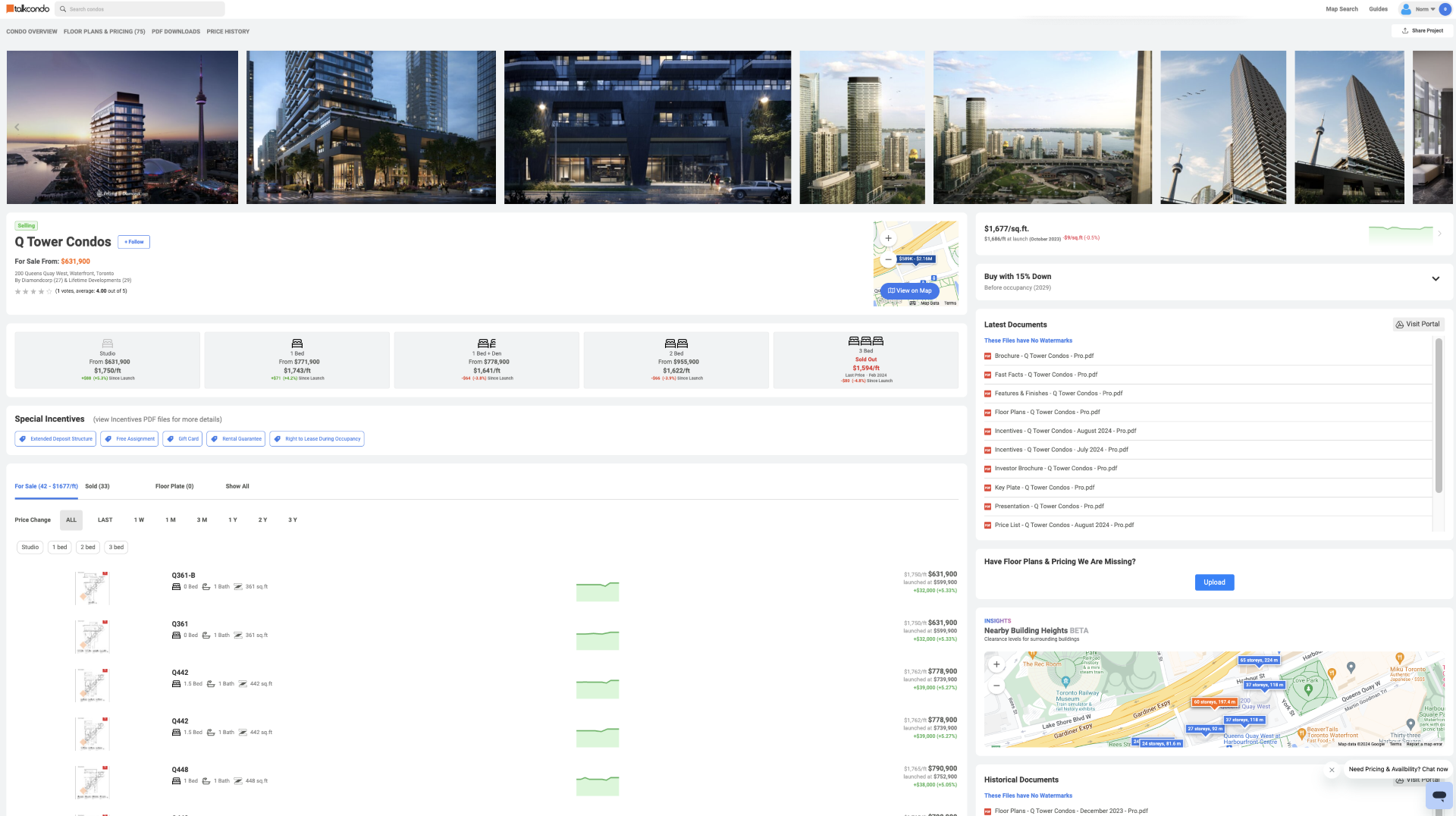Click the Share Project upload icon button
Viewport: 1456px width, 816px height.
tap(1405, 31)
